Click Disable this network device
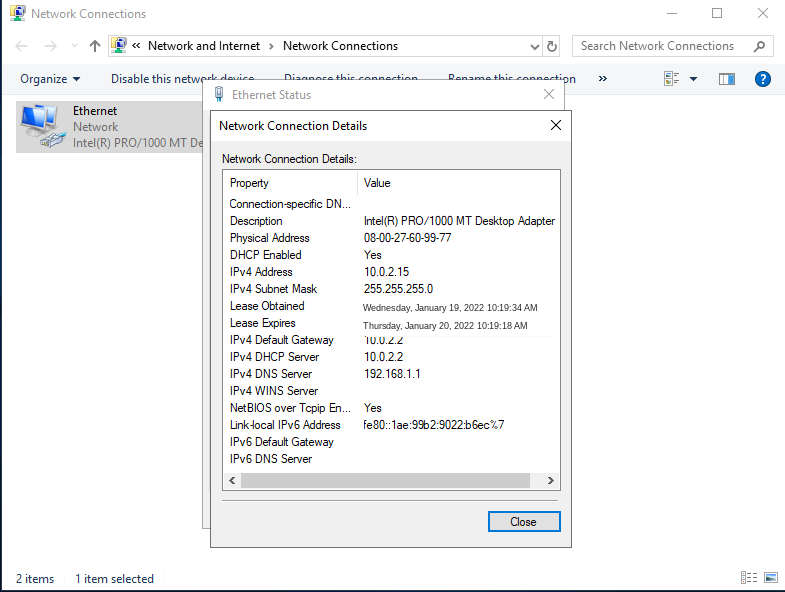The image size is (785, 592). pyautogui.click(x=182, y=79)
